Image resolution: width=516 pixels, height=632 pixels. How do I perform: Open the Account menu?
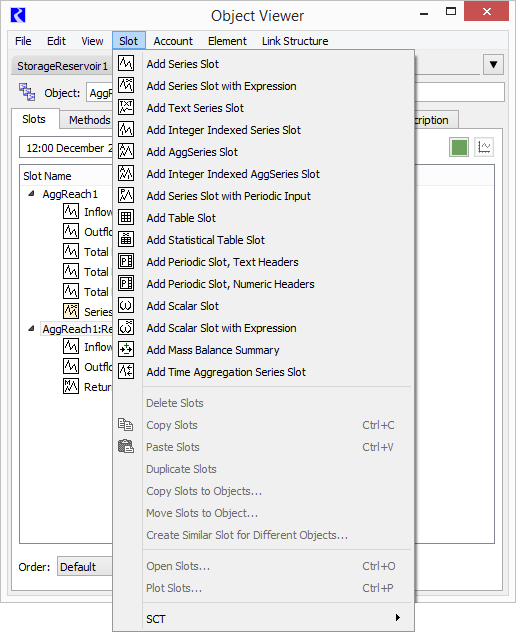[x=173, y=41]
